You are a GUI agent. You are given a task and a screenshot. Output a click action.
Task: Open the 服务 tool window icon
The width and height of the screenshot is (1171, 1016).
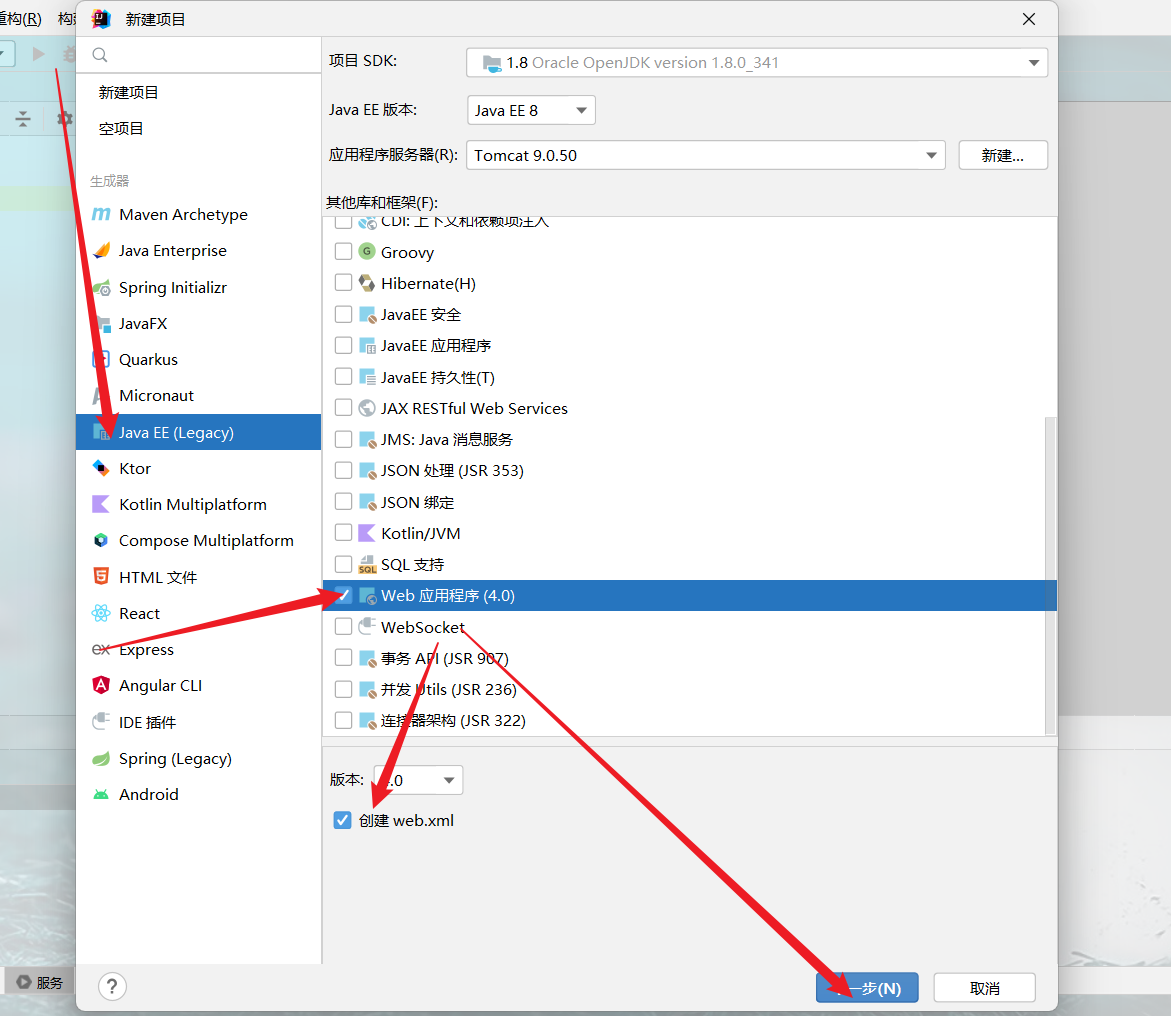pyautogui.click(x=24, y=982)
